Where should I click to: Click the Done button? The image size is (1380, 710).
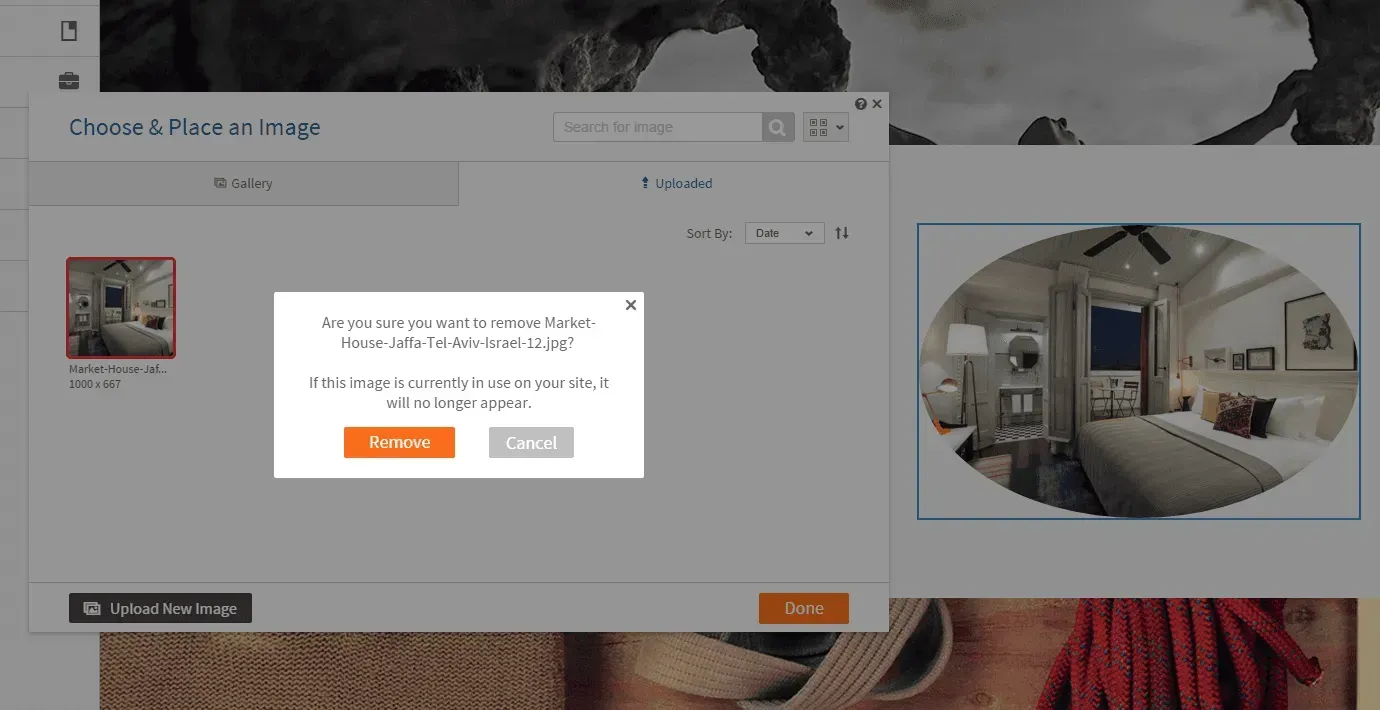(804, 608)
